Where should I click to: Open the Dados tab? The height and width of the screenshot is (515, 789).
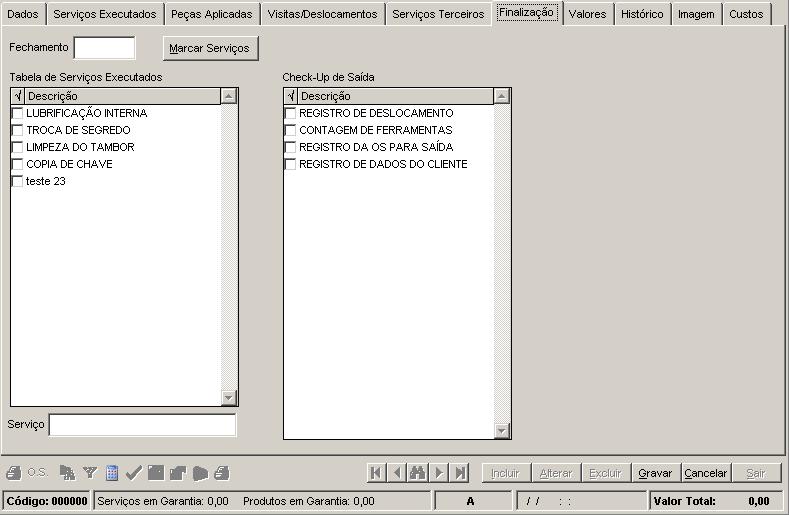pyautogui.click(x=23, y=14)
